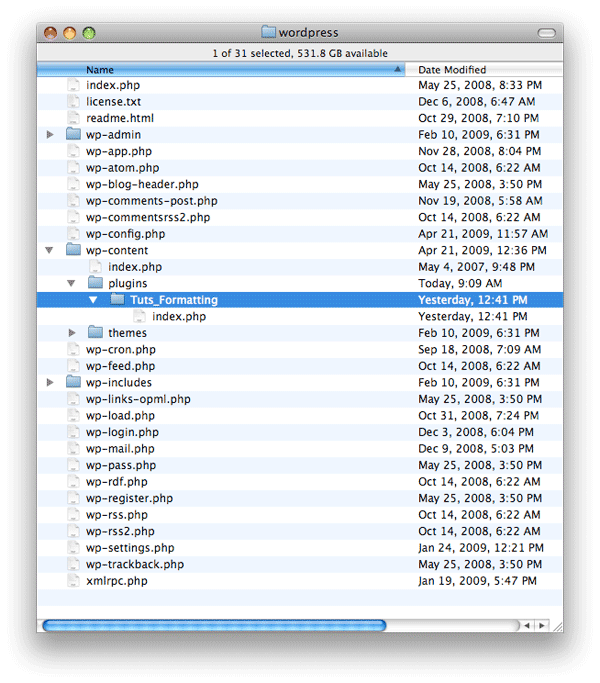This screenshot has width=600, height=683.
Task: Click the xmlrpc.php file icon
Action: (74, 581)
